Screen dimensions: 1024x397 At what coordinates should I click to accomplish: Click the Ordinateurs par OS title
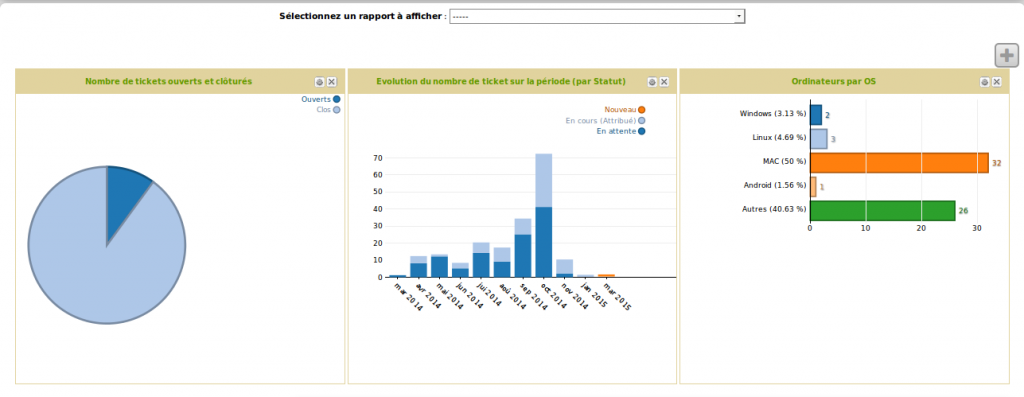pos(833,82)
